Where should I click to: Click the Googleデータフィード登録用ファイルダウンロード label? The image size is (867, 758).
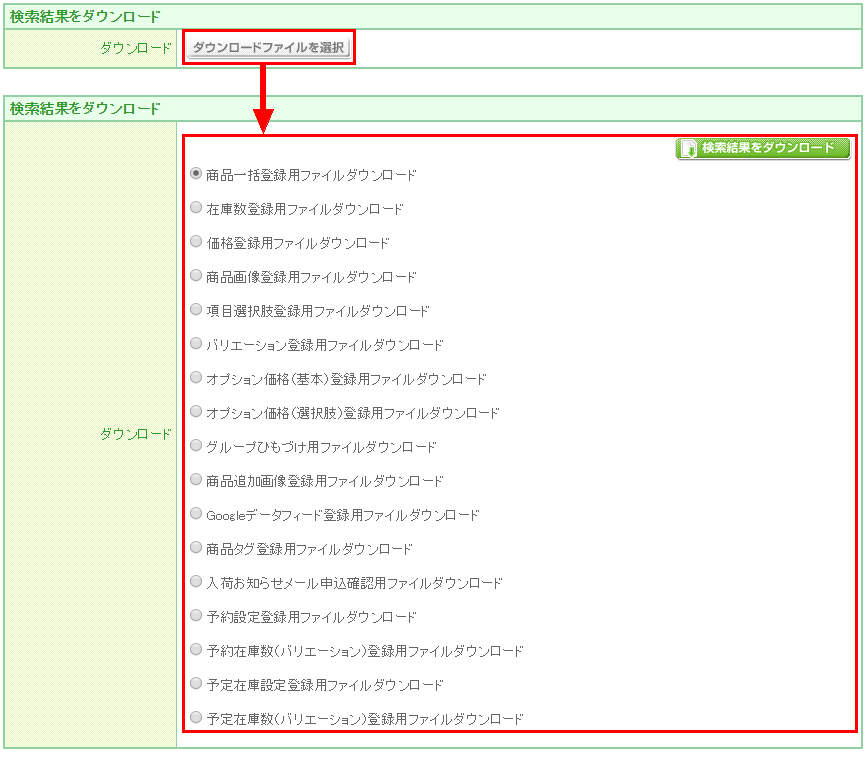[x=343, y=515]
